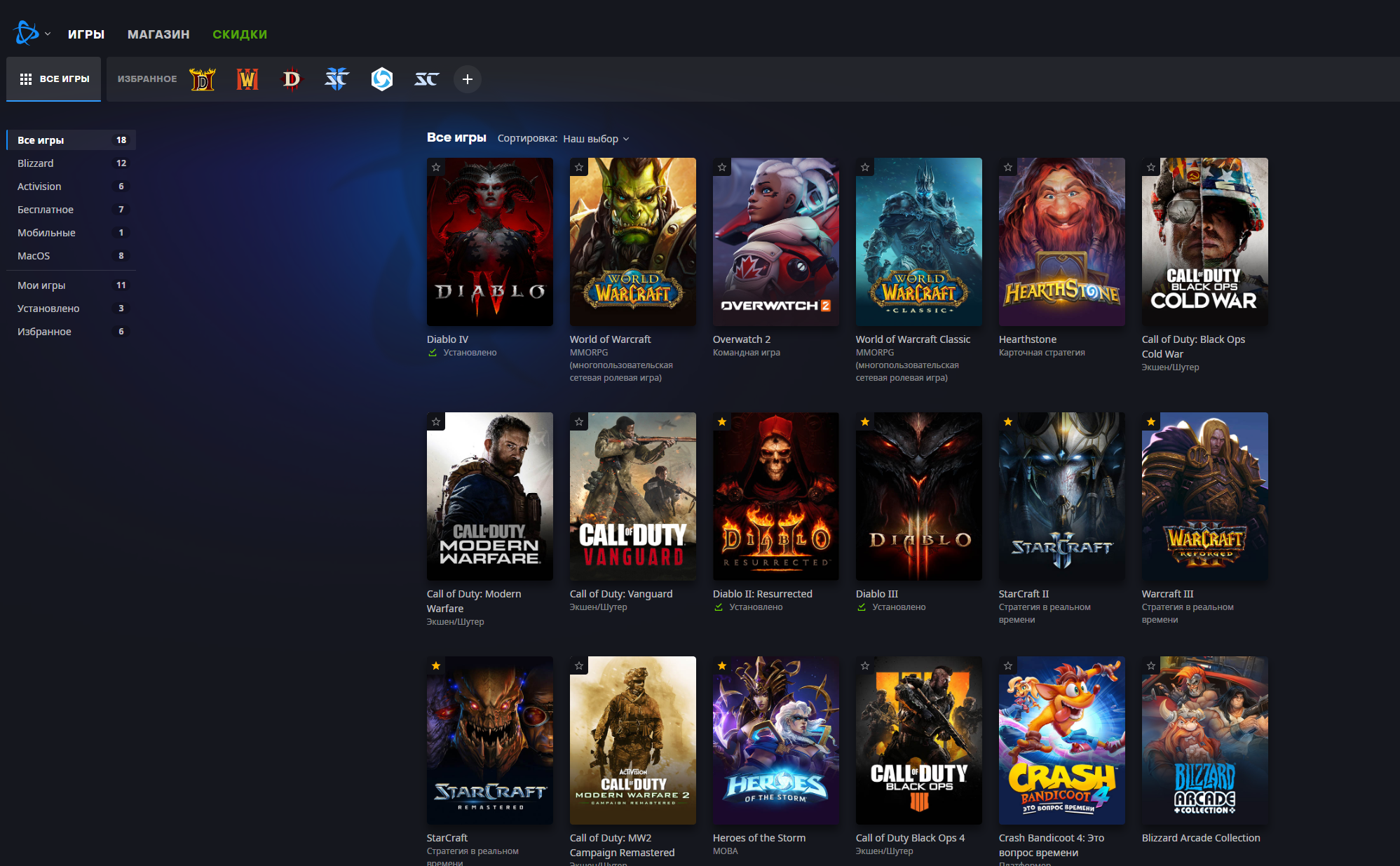1400x866 pixels.
Task: Click the plus icon to add a game
Action: pyautogui.click(x=467, y=79)
